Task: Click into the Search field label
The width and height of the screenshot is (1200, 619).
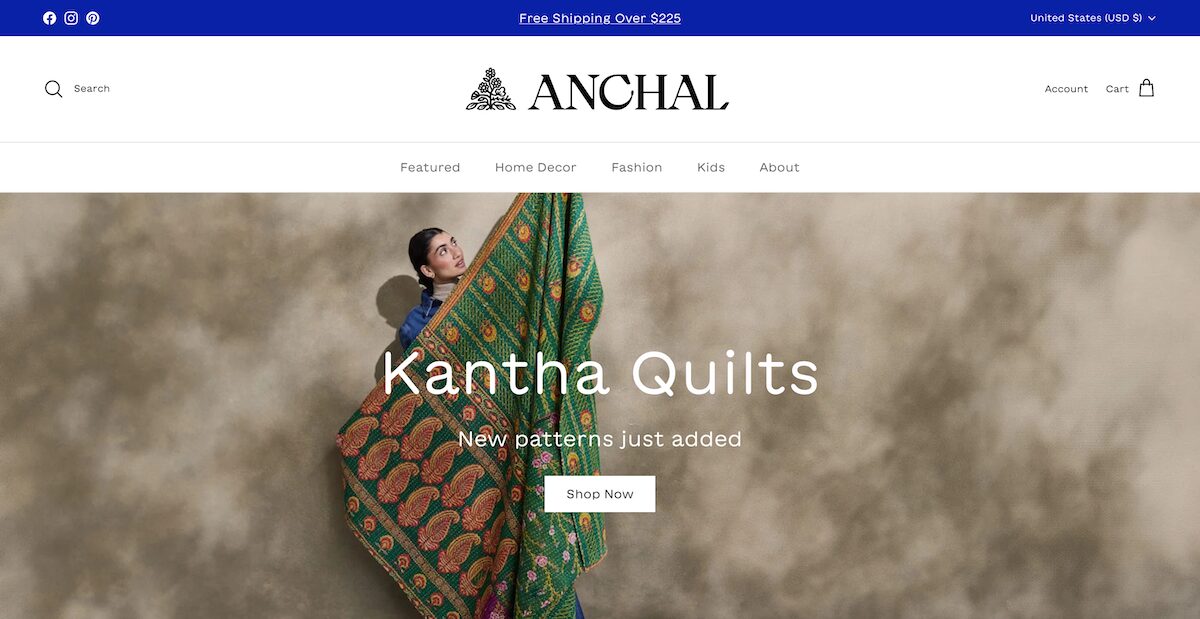Action: click(92, 89)
